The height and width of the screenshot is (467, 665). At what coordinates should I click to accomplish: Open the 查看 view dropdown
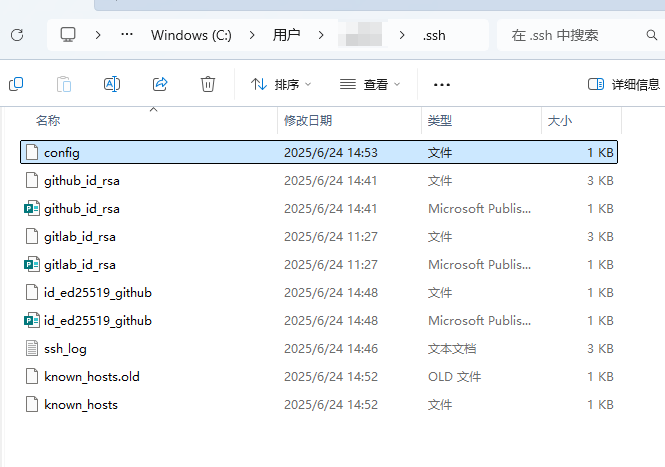click(370, 84)
